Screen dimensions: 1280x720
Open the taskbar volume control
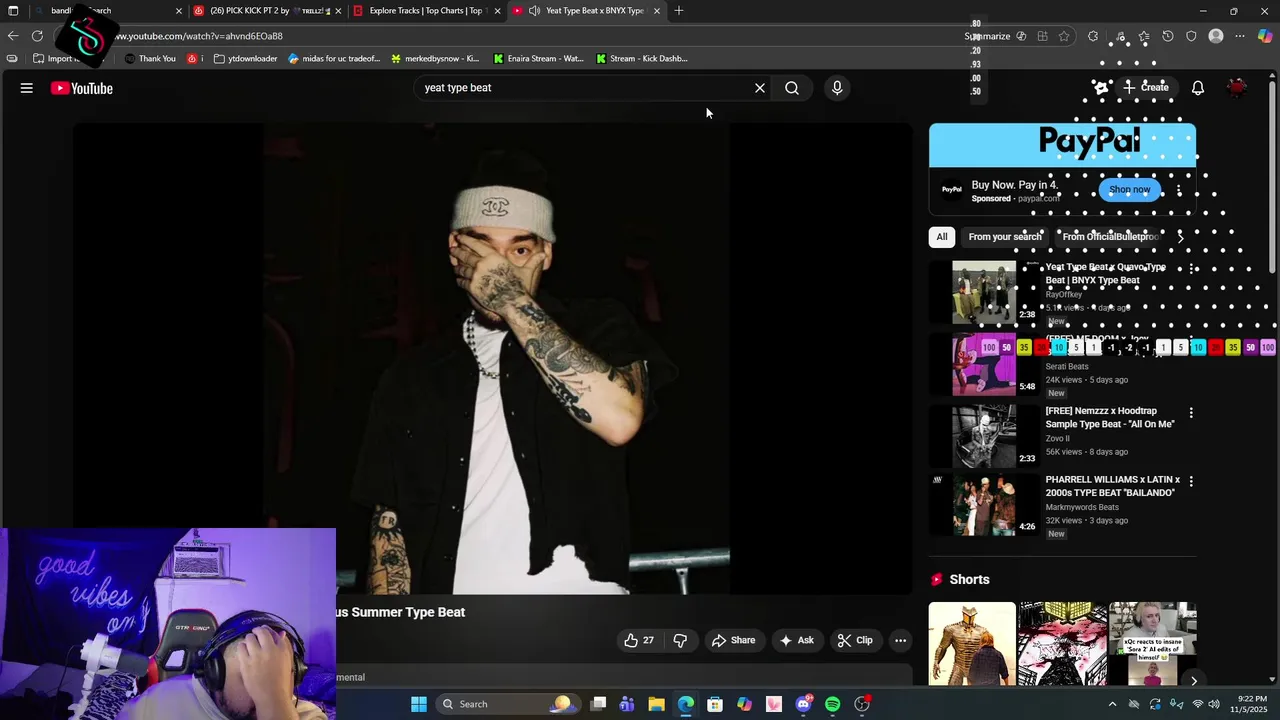[1214, 704]
